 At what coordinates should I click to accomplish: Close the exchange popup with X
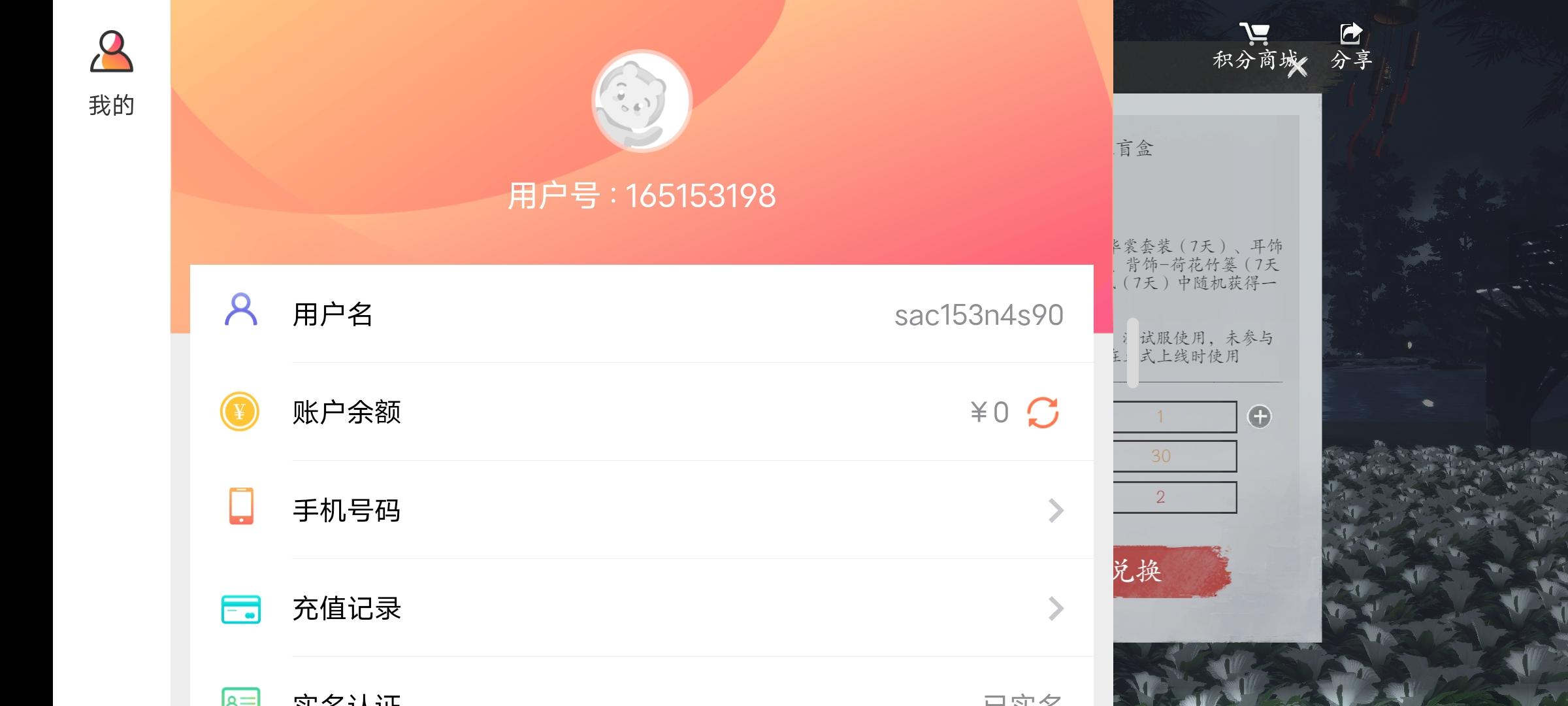[x=1298, y=66]
